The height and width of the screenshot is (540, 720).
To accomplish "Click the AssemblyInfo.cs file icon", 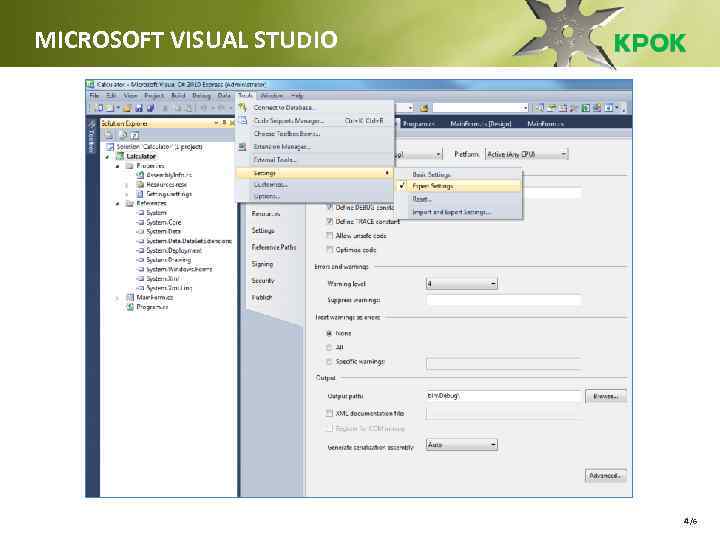I will click(140, 175).
